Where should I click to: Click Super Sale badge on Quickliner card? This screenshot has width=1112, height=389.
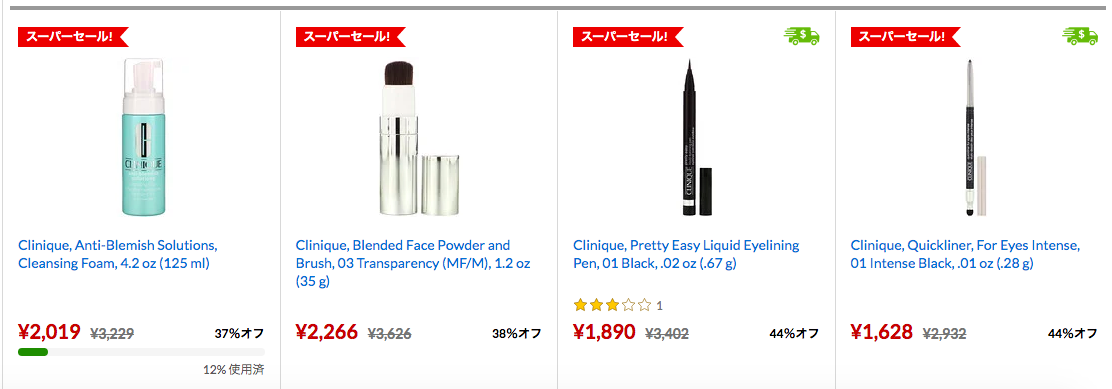(x=906, y=37)
